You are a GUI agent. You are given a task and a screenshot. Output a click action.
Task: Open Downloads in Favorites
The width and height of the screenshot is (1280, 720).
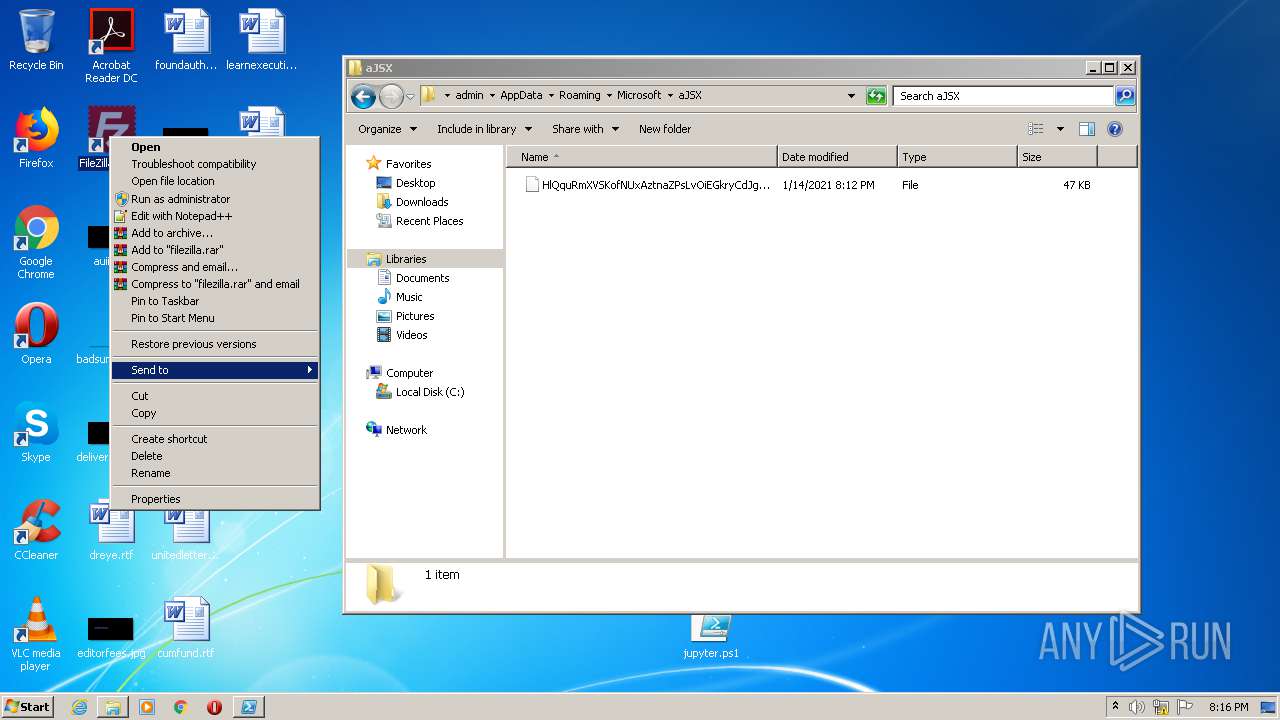[422, 202]
